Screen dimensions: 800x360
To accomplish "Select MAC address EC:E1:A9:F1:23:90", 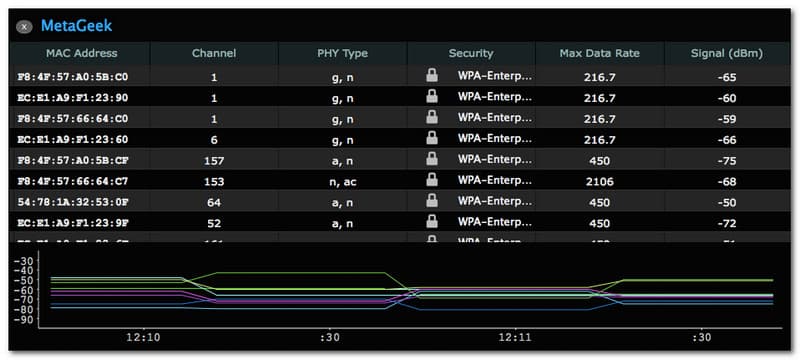I will pos(72,98).
